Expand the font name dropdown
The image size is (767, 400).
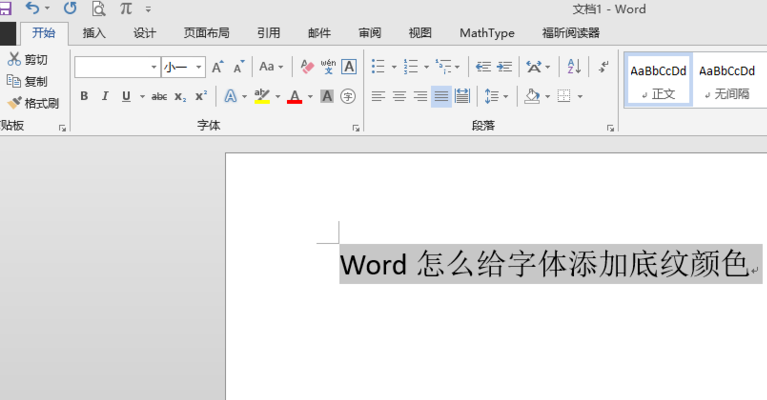154,67
